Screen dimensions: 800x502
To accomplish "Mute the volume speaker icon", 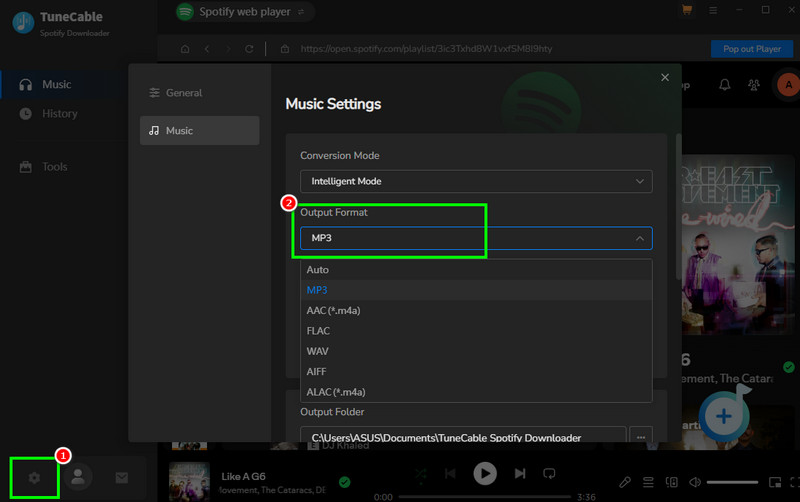I will 695,482.
